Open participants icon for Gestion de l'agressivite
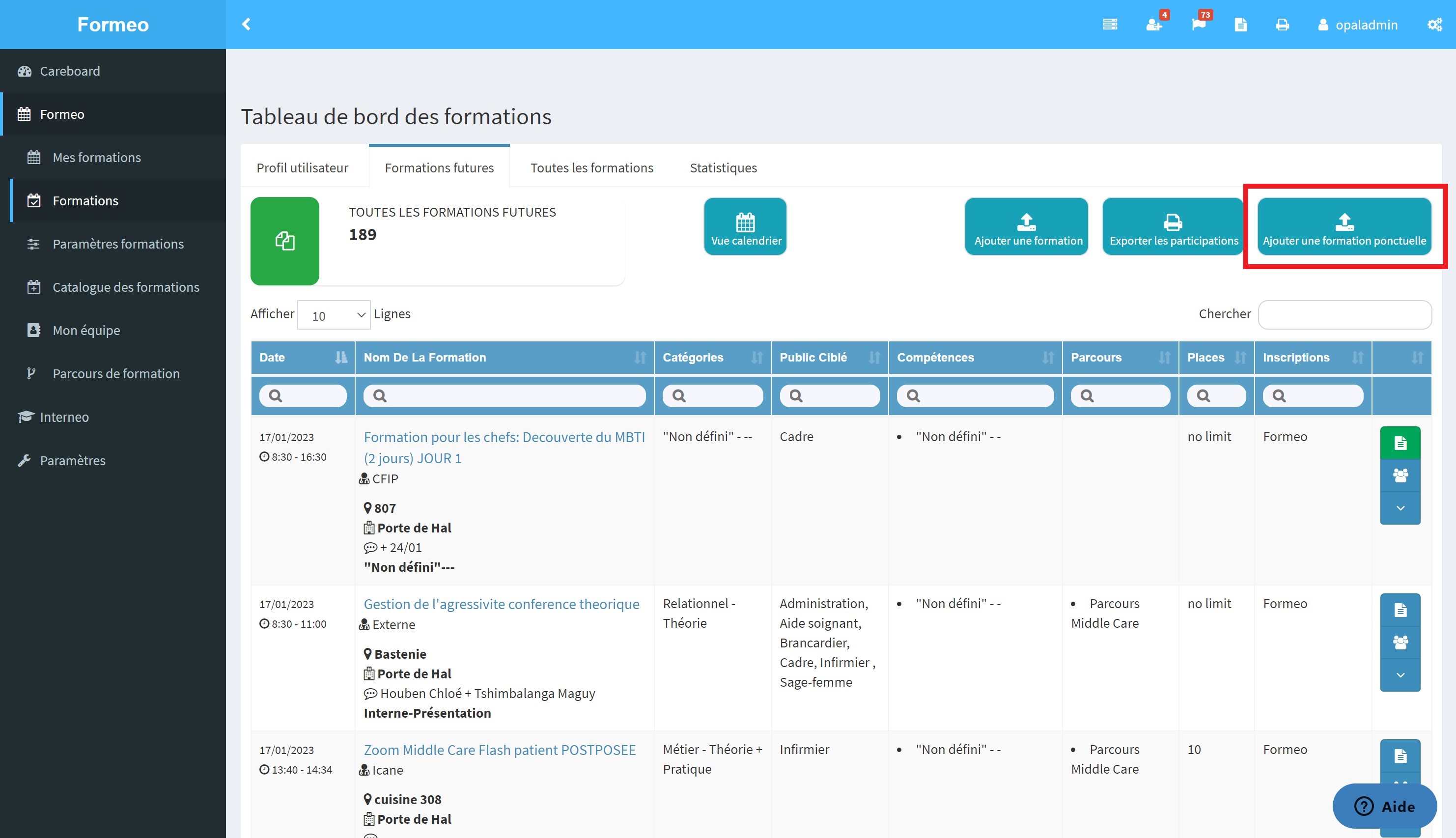The image size is (1456, 838). click(1400, 642)
